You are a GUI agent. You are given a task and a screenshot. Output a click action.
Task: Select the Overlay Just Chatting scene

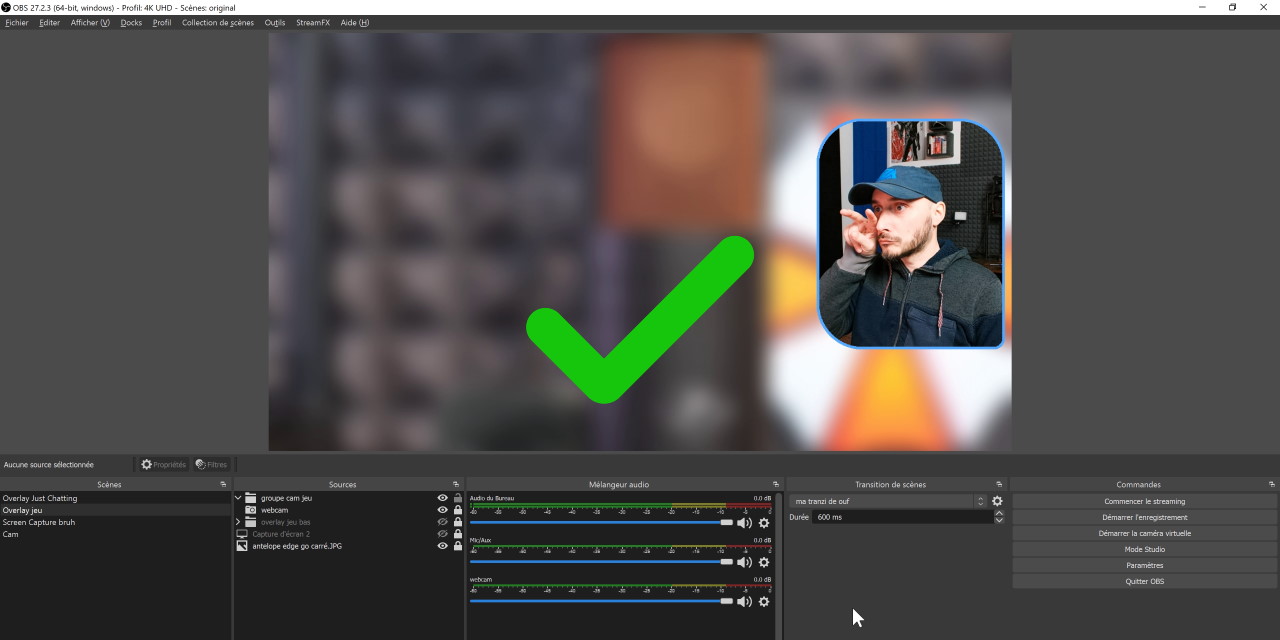(x=40, y=498)
